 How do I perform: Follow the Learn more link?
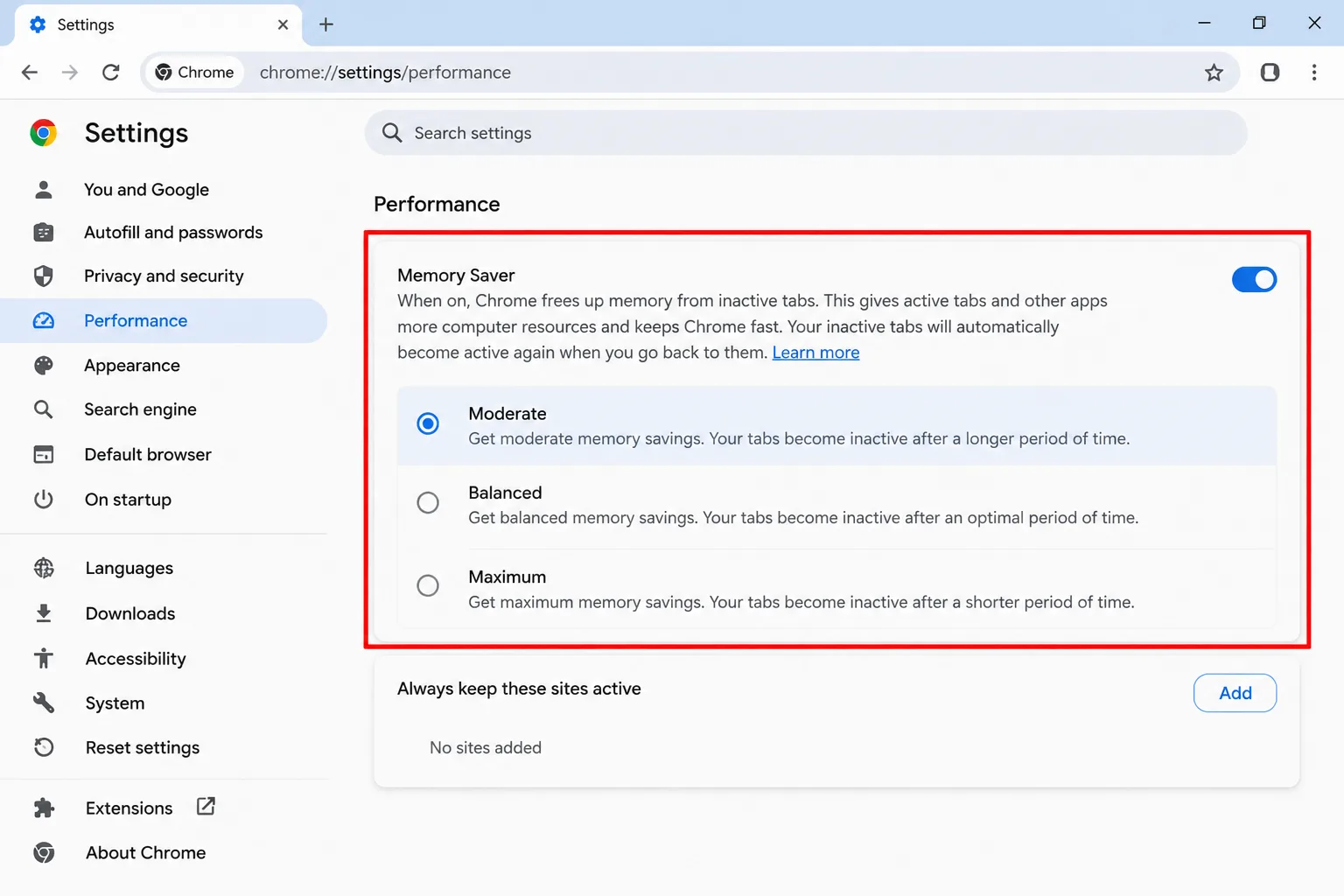pos(815,353)
